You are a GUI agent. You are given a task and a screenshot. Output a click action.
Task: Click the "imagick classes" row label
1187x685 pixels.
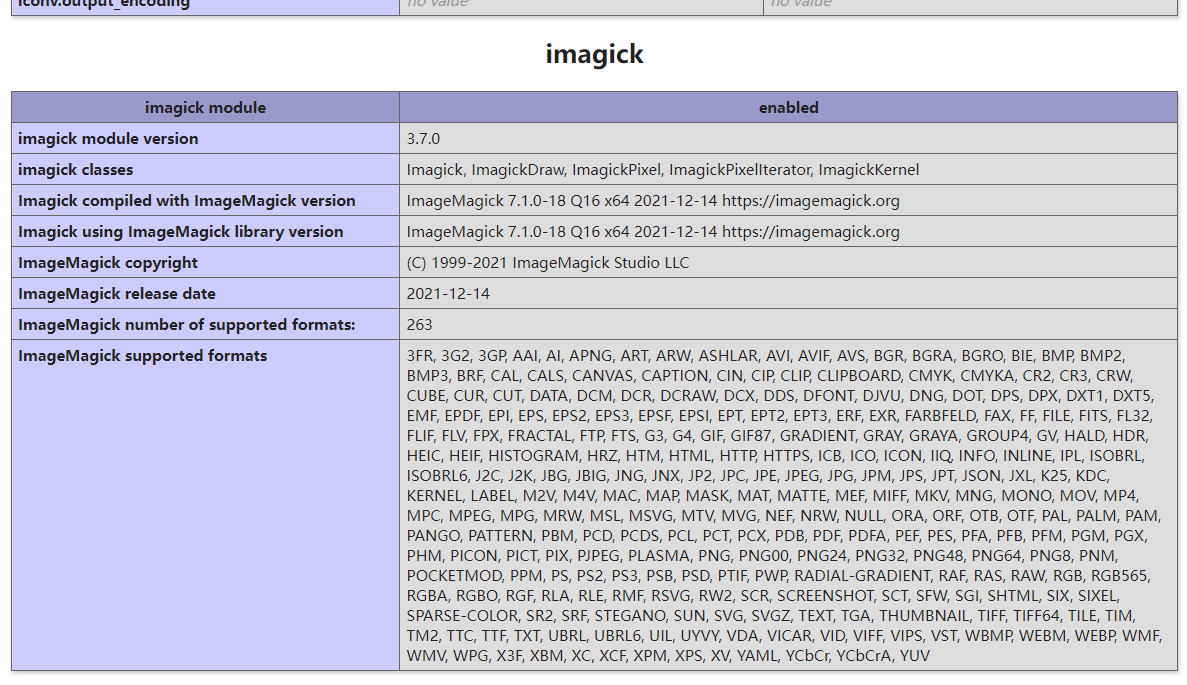(x=76, y=170)
